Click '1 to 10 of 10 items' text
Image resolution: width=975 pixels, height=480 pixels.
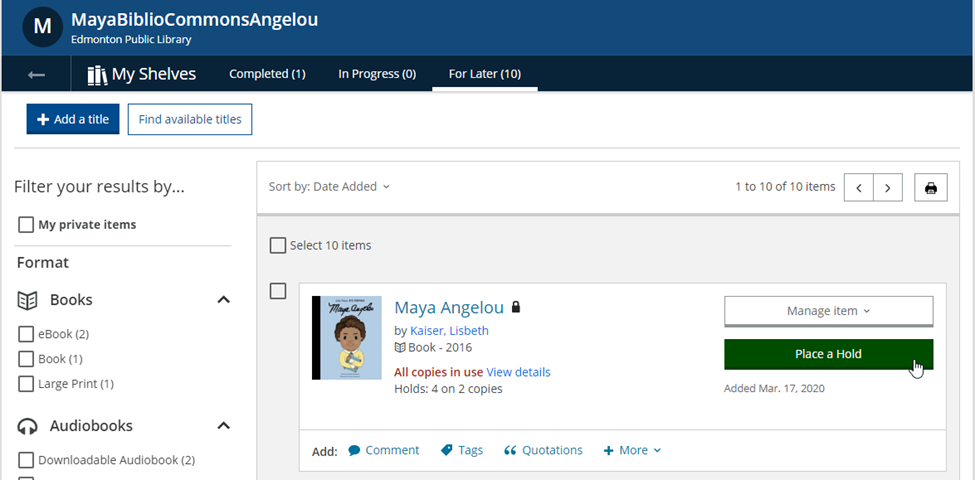[x=785, y=187]
